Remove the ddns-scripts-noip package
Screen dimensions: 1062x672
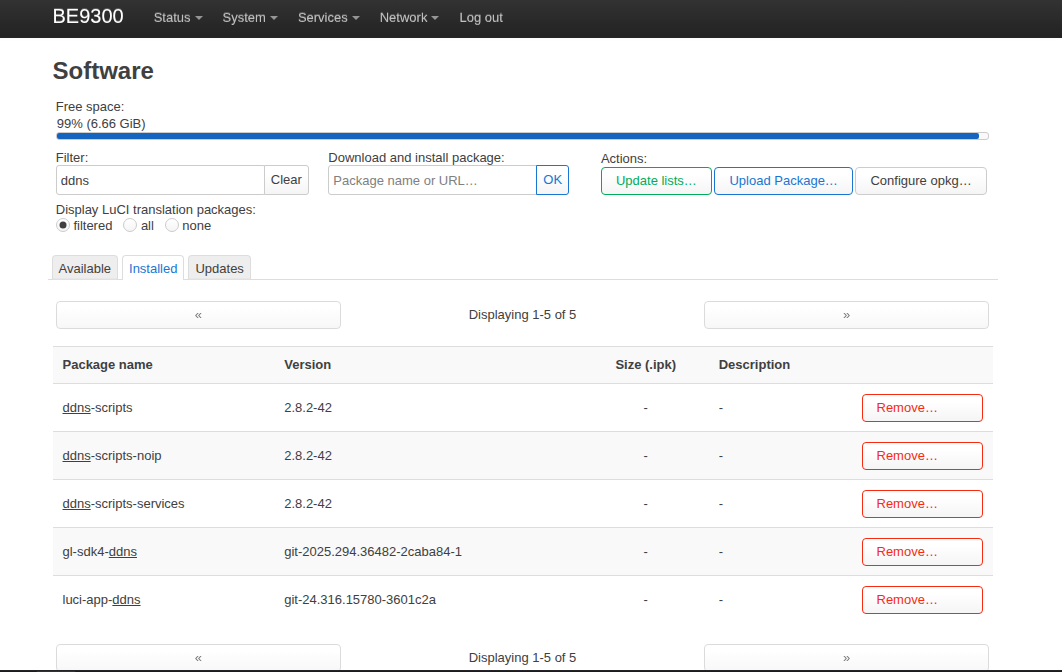(x=921, y=456)
